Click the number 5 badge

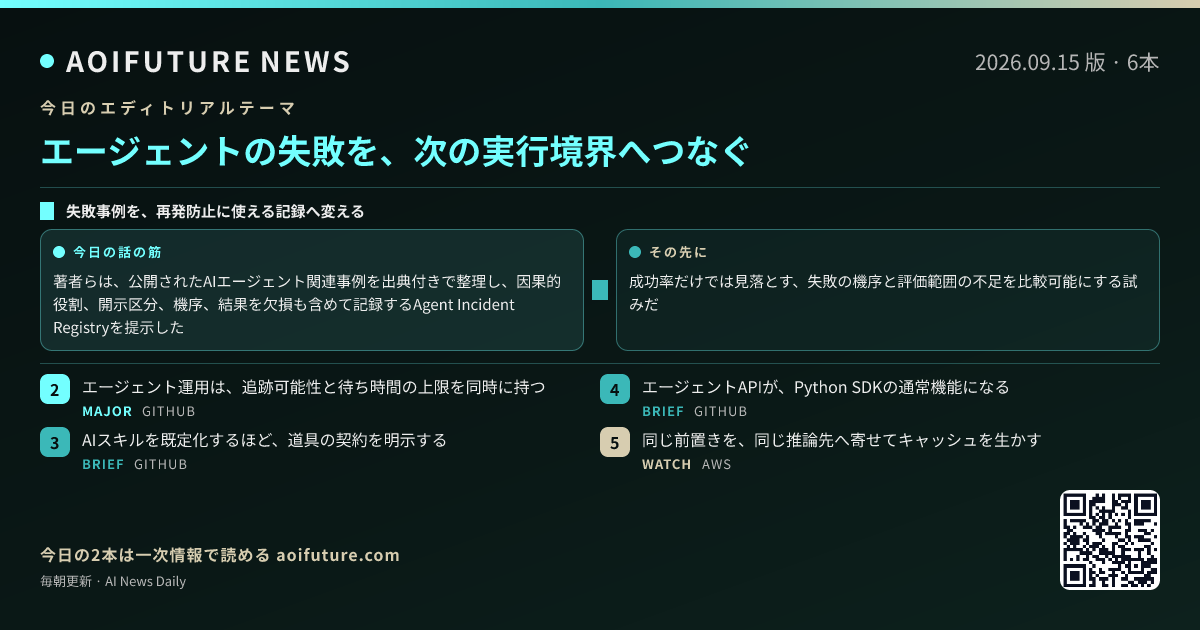coord(615,442)
